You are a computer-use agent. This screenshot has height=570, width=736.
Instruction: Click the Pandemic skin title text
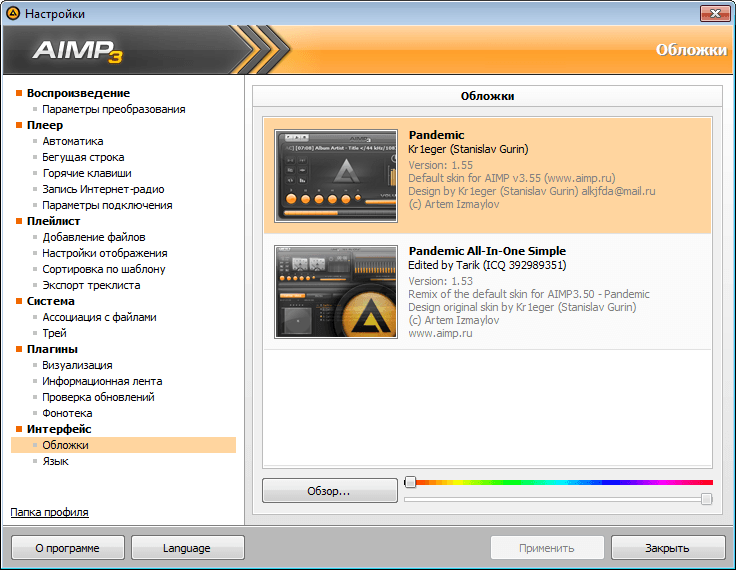click(436, 135)
